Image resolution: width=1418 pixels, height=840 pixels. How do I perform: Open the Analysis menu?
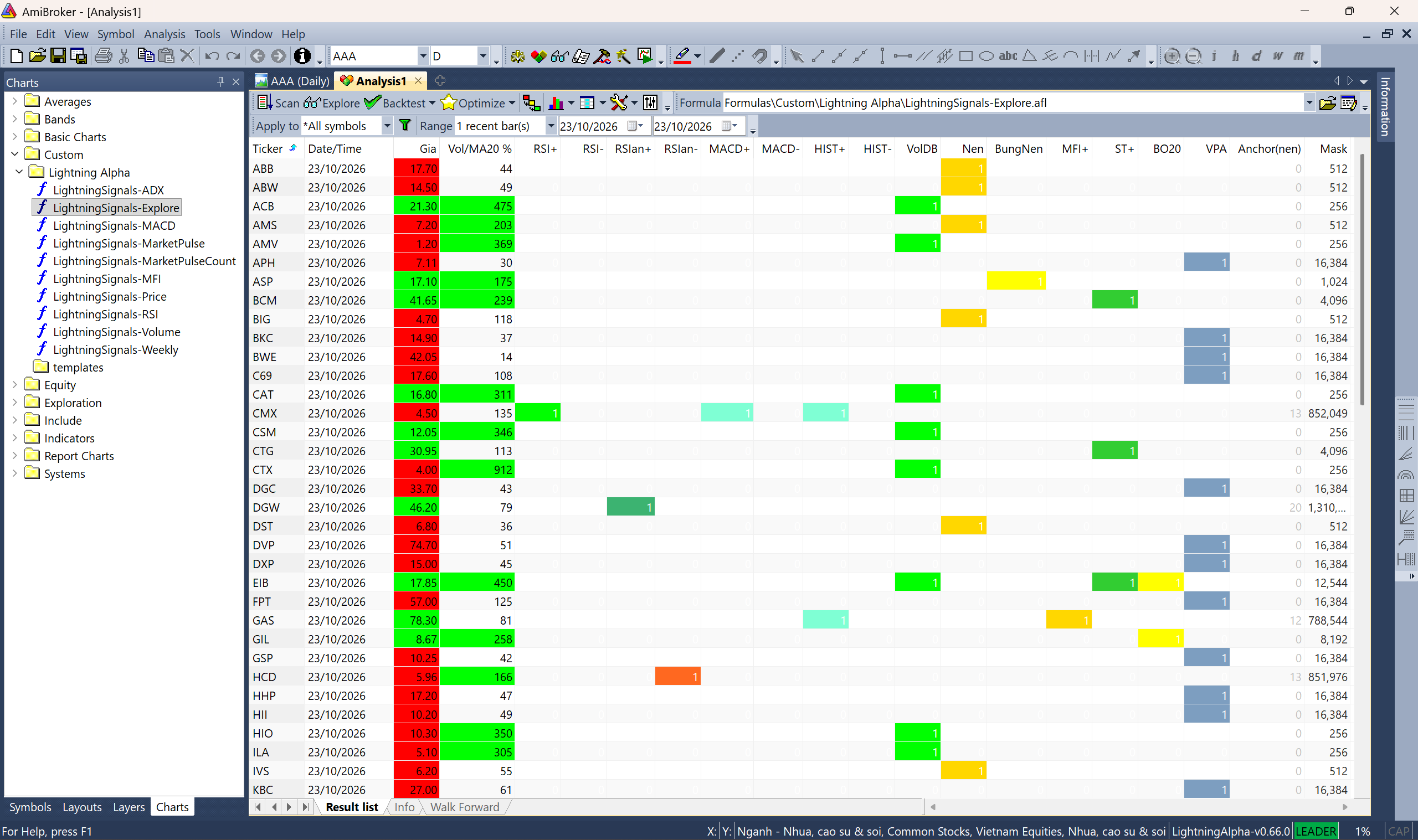pos(164,34)
